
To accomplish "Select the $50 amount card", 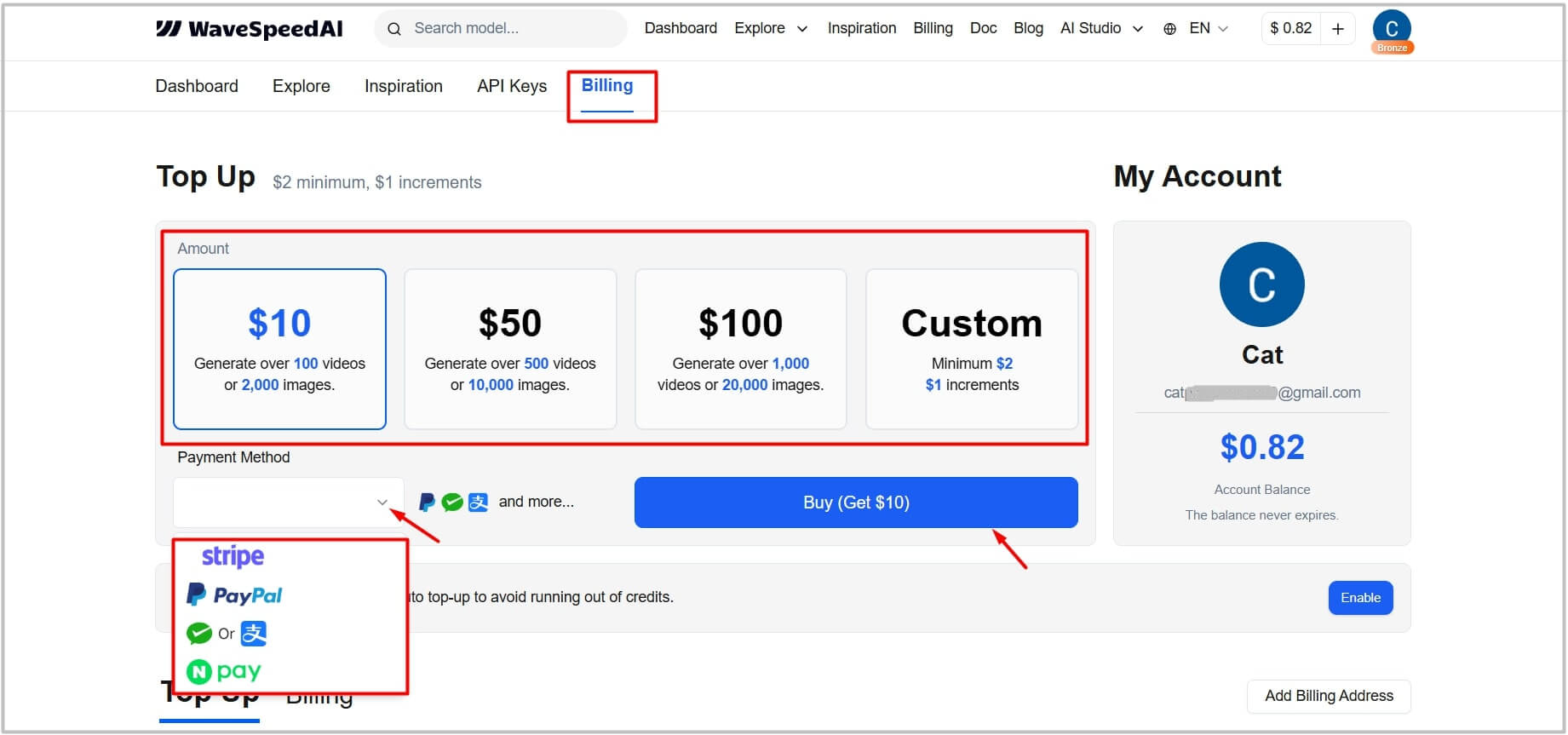I will (x=510, y=349).
